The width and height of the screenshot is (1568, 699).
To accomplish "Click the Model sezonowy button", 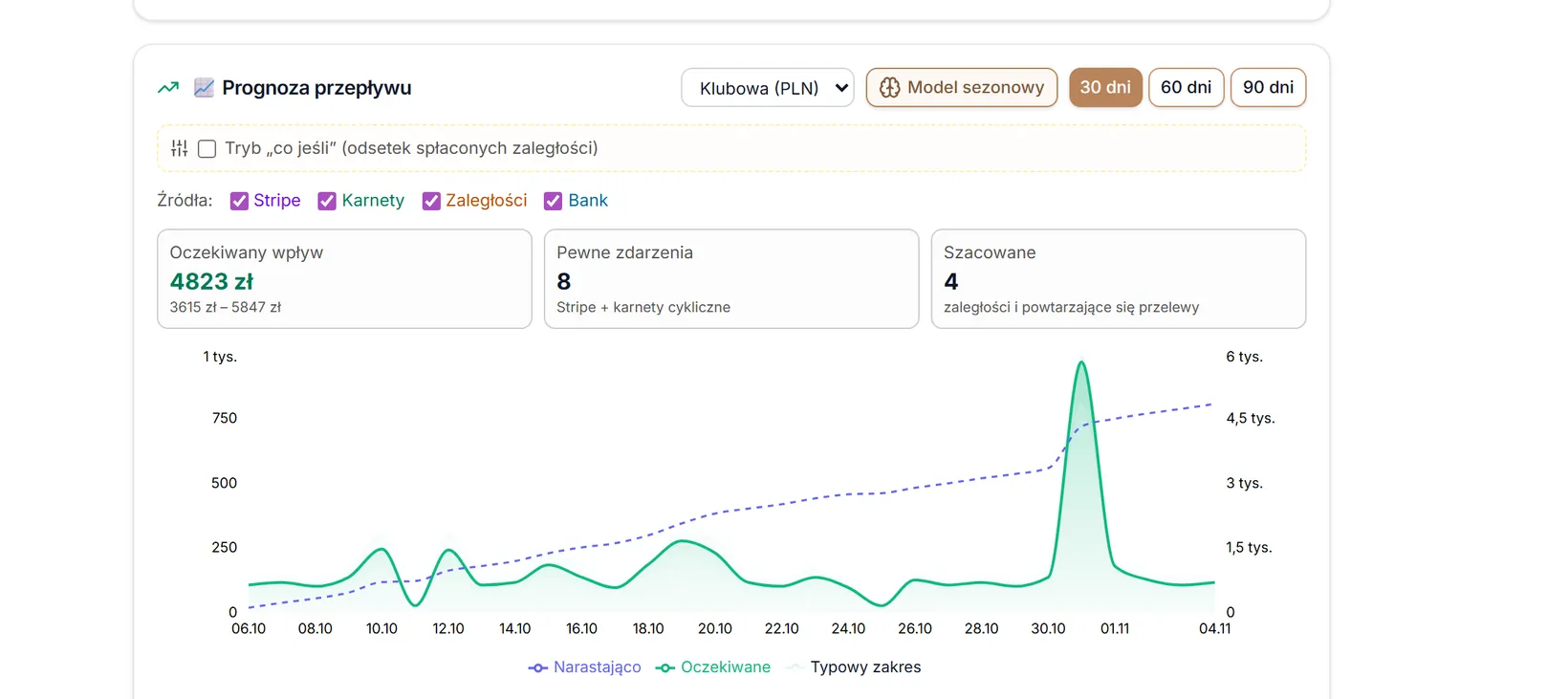I will pyautogui.click(x=962, y=87).
